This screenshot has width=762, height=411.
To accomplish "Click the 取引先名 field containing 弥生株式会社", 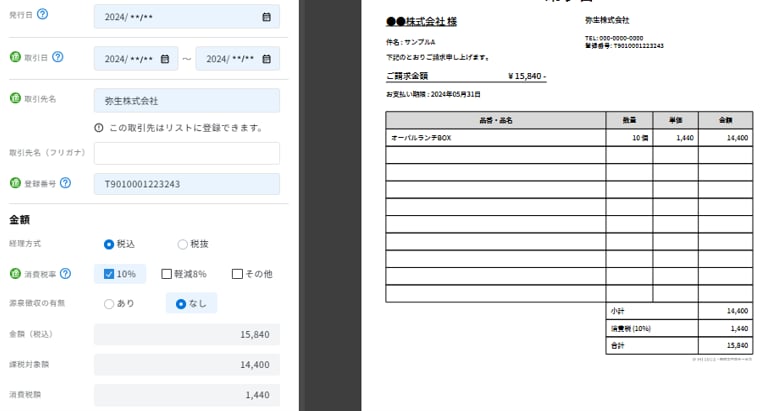I will point(186,101).
